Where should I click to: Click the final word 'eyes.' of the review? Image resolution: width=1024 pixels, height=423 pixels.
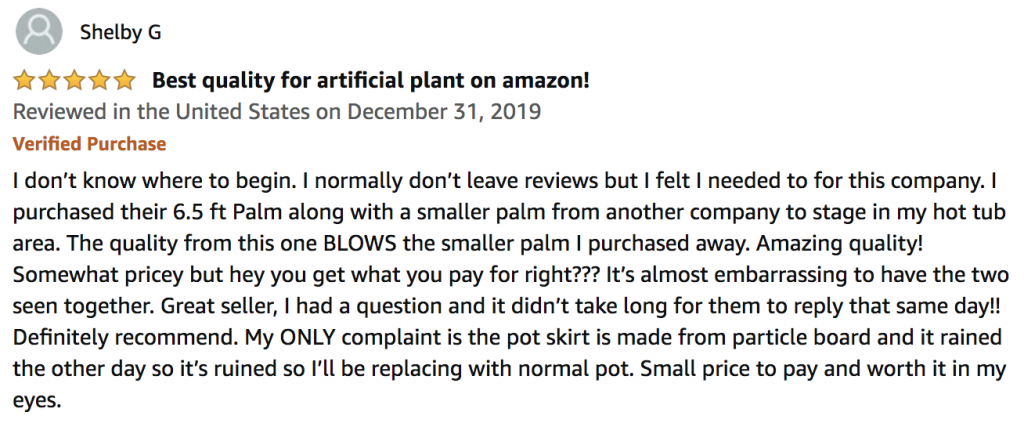click(37, 401)
